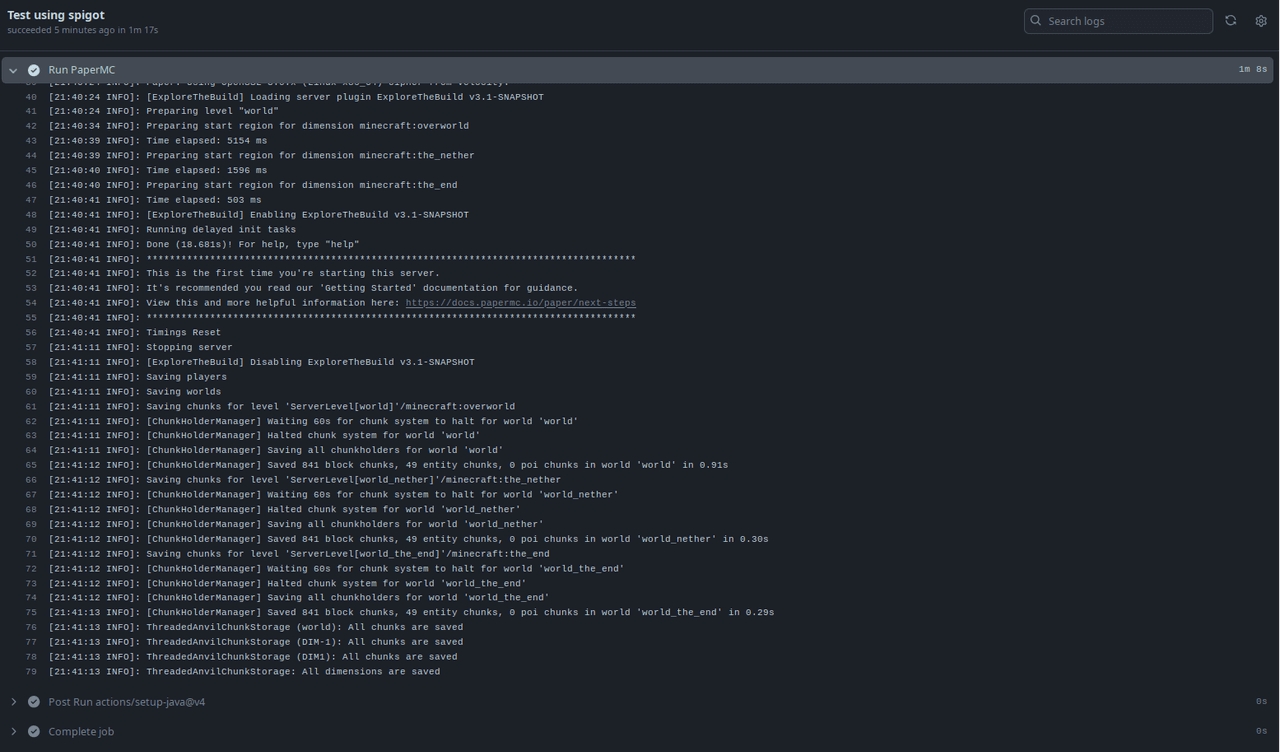Open the docs.papermc.io next-steps link
The width and height of the screenshot is (1280, 752).
coord(520,303)
